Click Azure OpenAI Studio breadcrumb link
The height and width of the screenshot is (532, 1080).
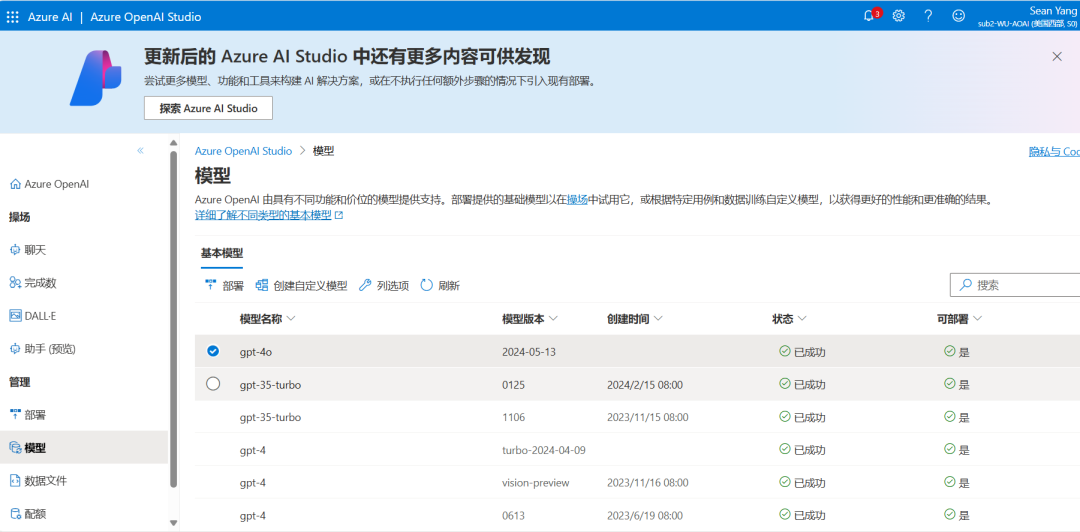[243, 151]
